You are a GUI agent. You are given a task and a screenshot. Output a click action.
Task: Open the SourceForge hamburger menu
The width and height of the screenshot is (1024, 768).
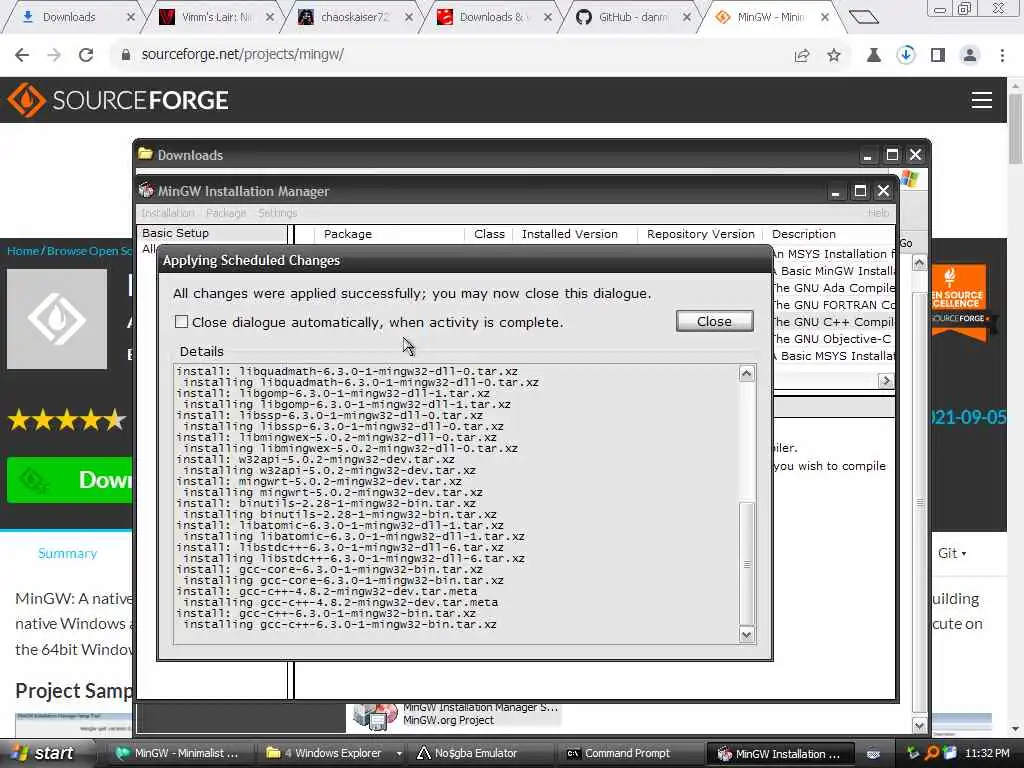[x=982, y=100]
